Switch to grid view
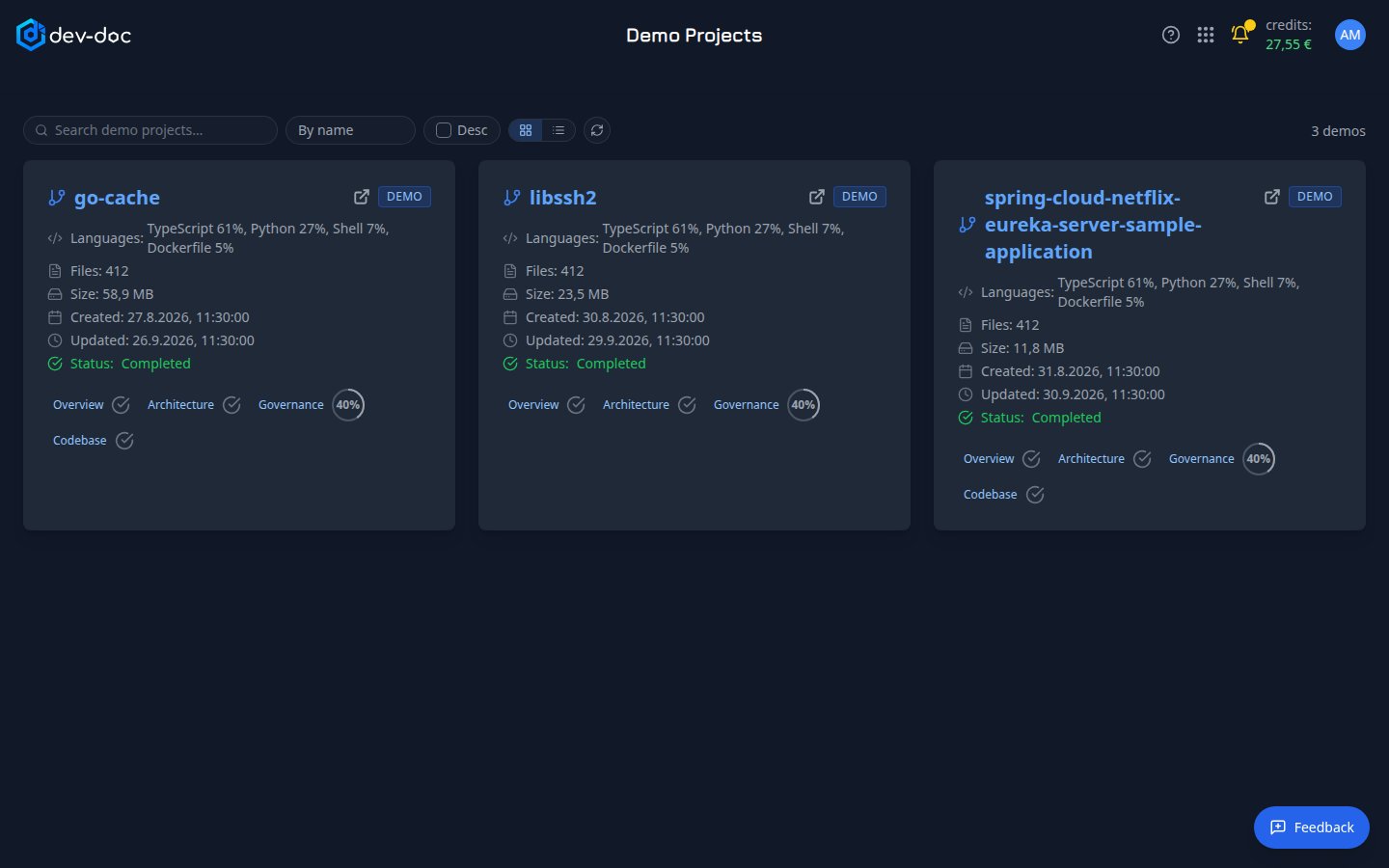 [526, 130]
